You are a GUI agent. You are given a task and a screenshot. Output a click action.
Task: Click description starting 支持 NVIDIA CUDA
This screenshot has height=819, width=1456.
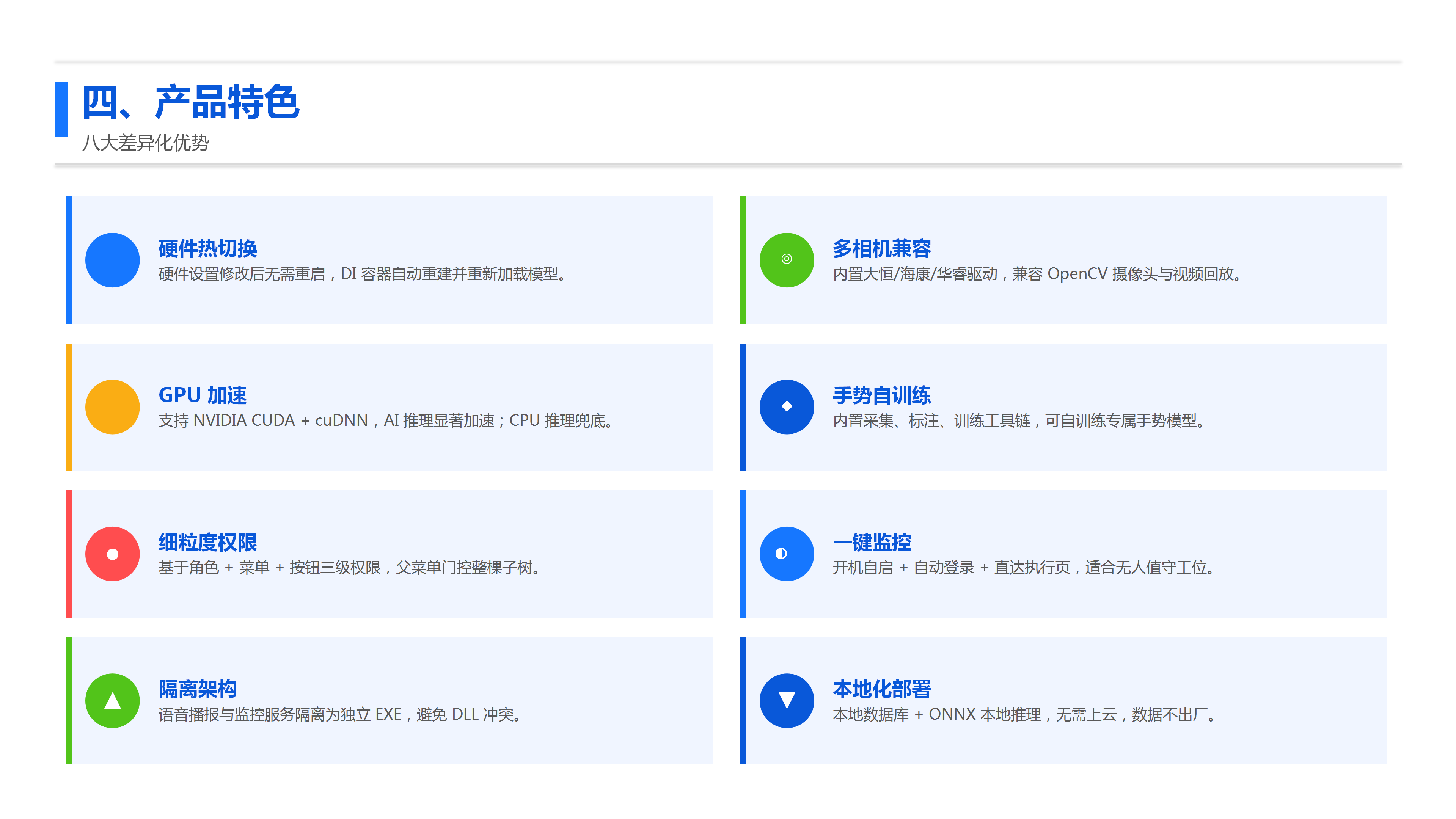386,421
